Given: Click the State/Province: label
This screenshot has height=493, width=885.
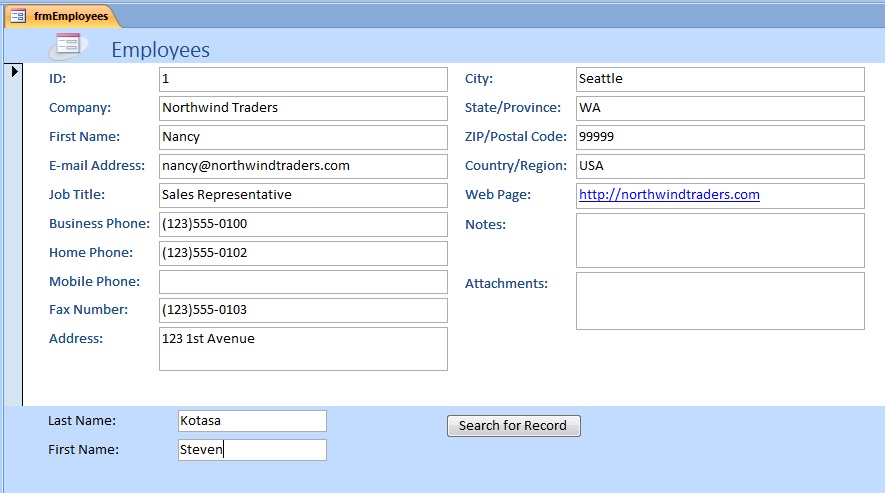Looking at the screenshot, I should click(512, 107).
